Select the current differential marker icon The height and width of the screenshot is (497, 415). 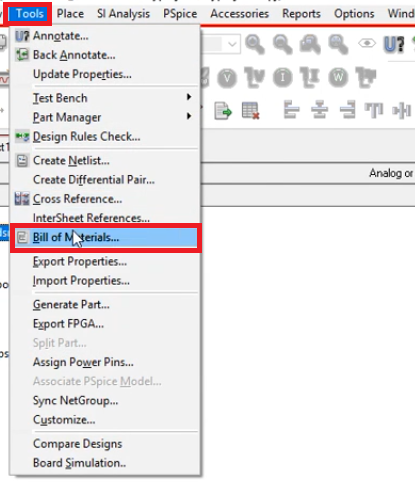click(x=310, y=77)
